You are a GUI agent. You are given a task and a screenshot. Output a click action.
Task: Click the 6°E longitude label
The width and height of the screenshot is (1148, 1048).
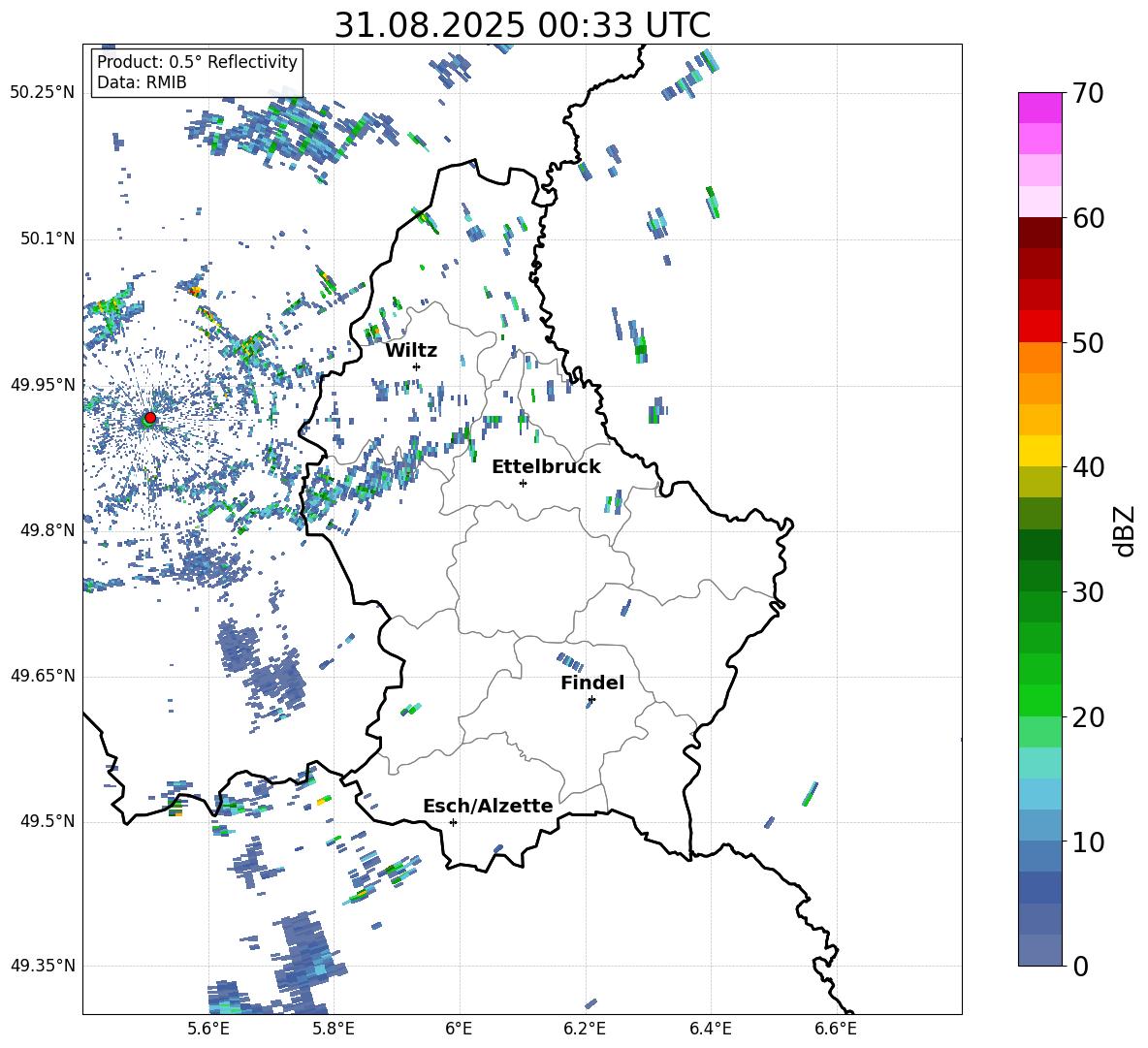tap(459, 1029)
